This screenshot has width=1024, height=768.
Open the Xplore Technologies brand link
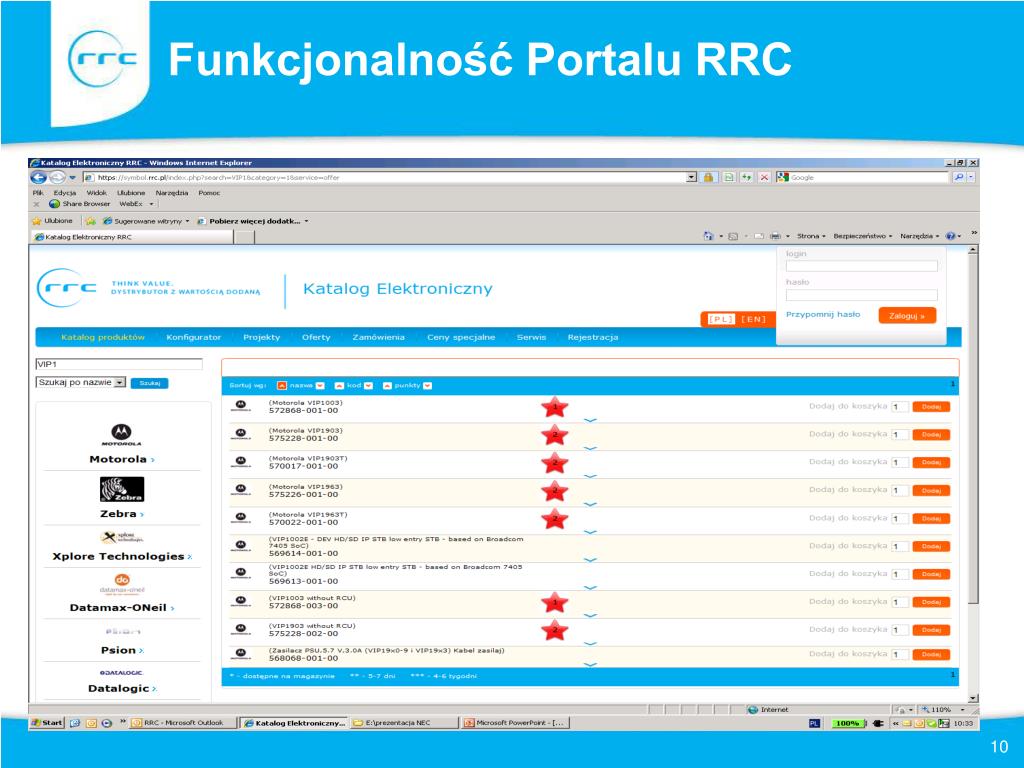click(x=121, y=556)
